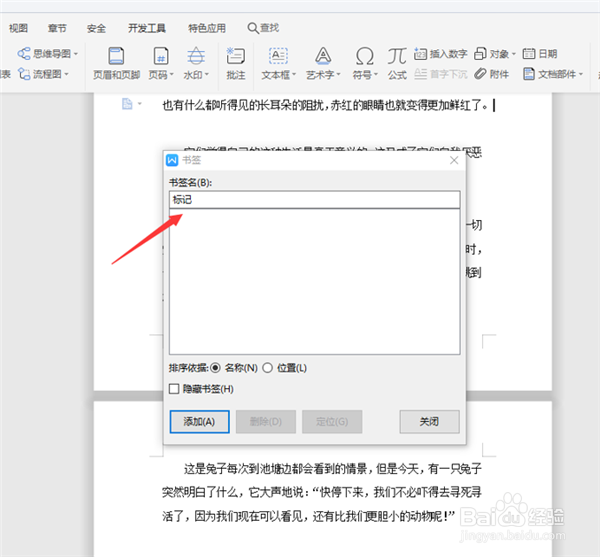Select 位置(L) sort option
The image size is (600, 557).
[x=267, y=368]
